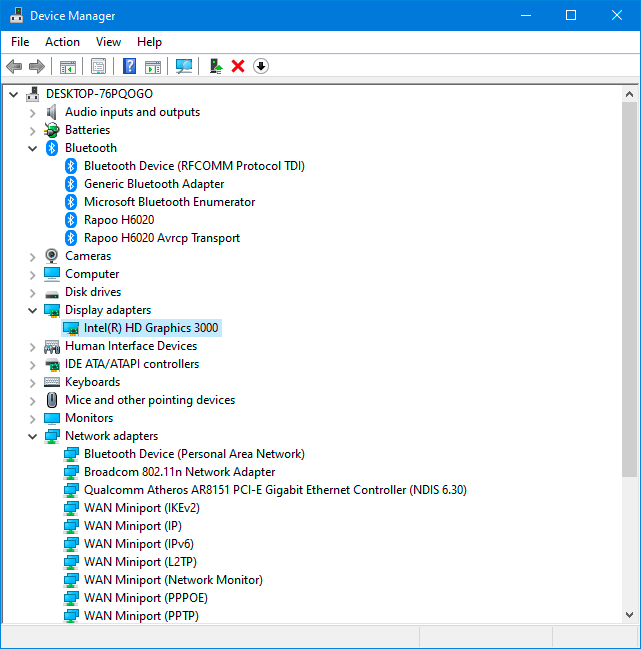The height and width of the screenshot is (649, 641).
Task: Collapse the DESKTOP-76PQOGO root node
Action: 14,94
